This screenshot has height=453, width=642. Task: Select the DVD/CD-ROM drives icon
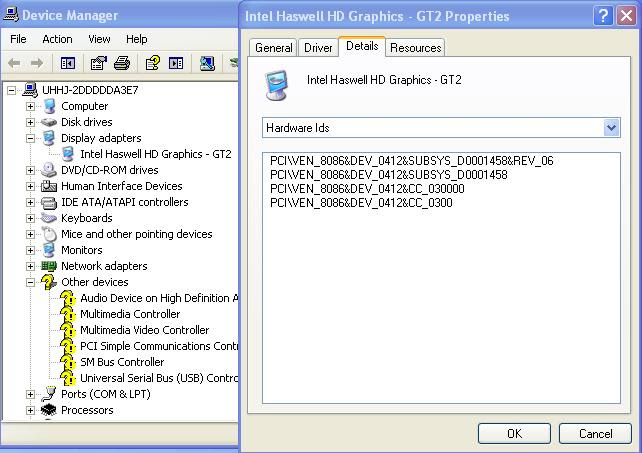point(49,170)
